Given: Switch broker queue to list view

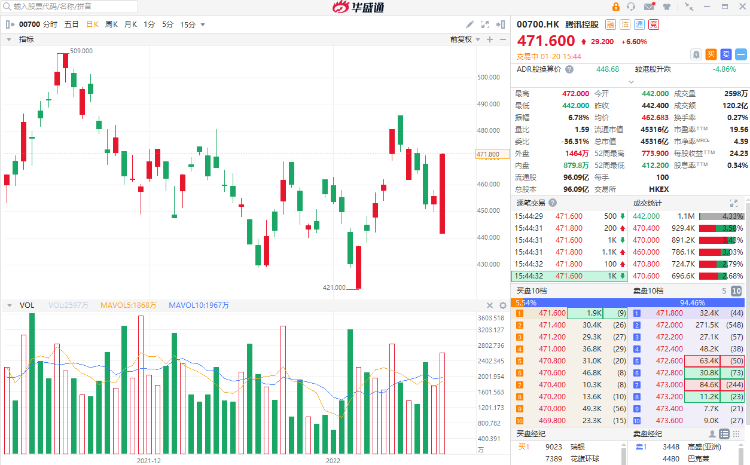Looking at the screenshot, I should tap(725, 434).
